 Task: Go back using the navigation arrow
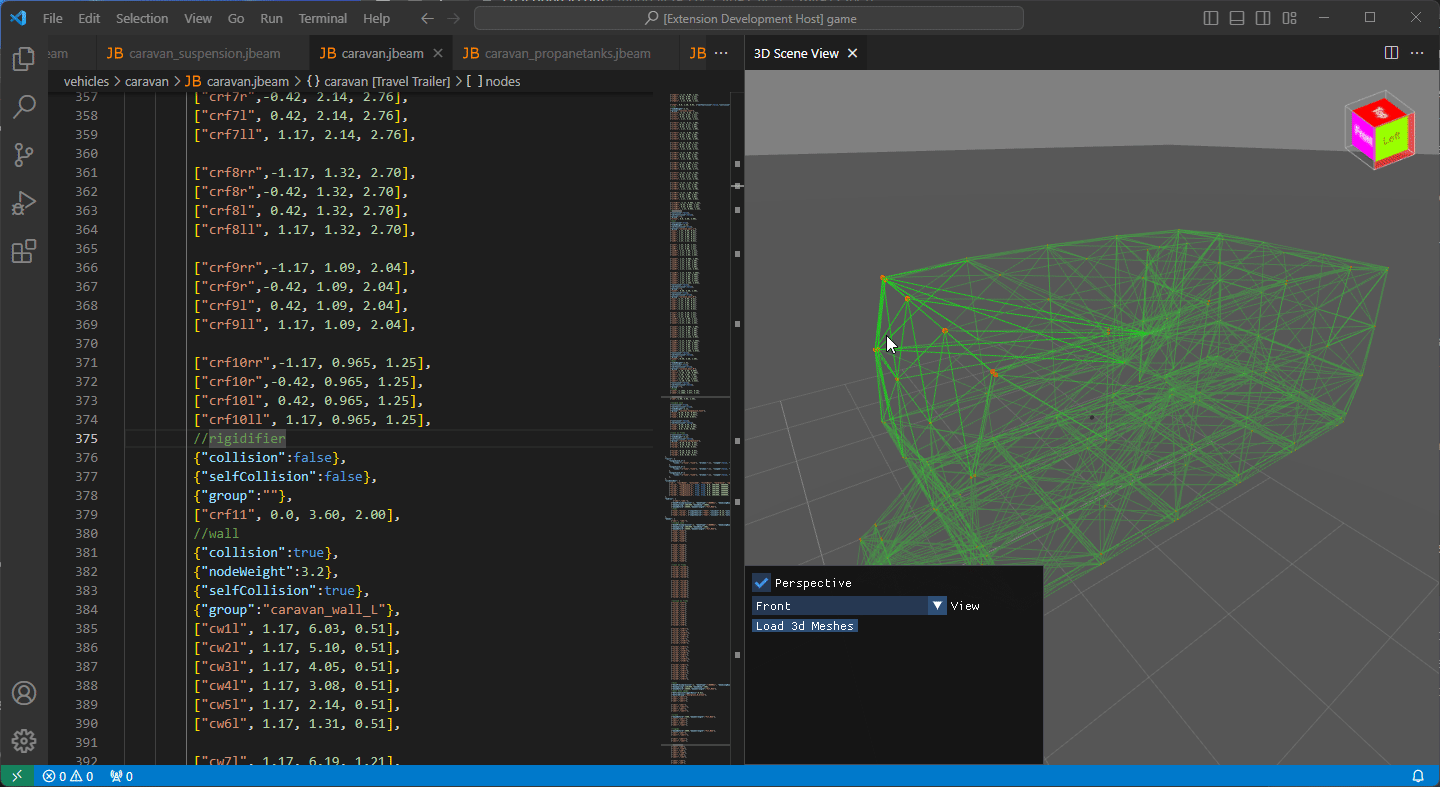(428, 18)
